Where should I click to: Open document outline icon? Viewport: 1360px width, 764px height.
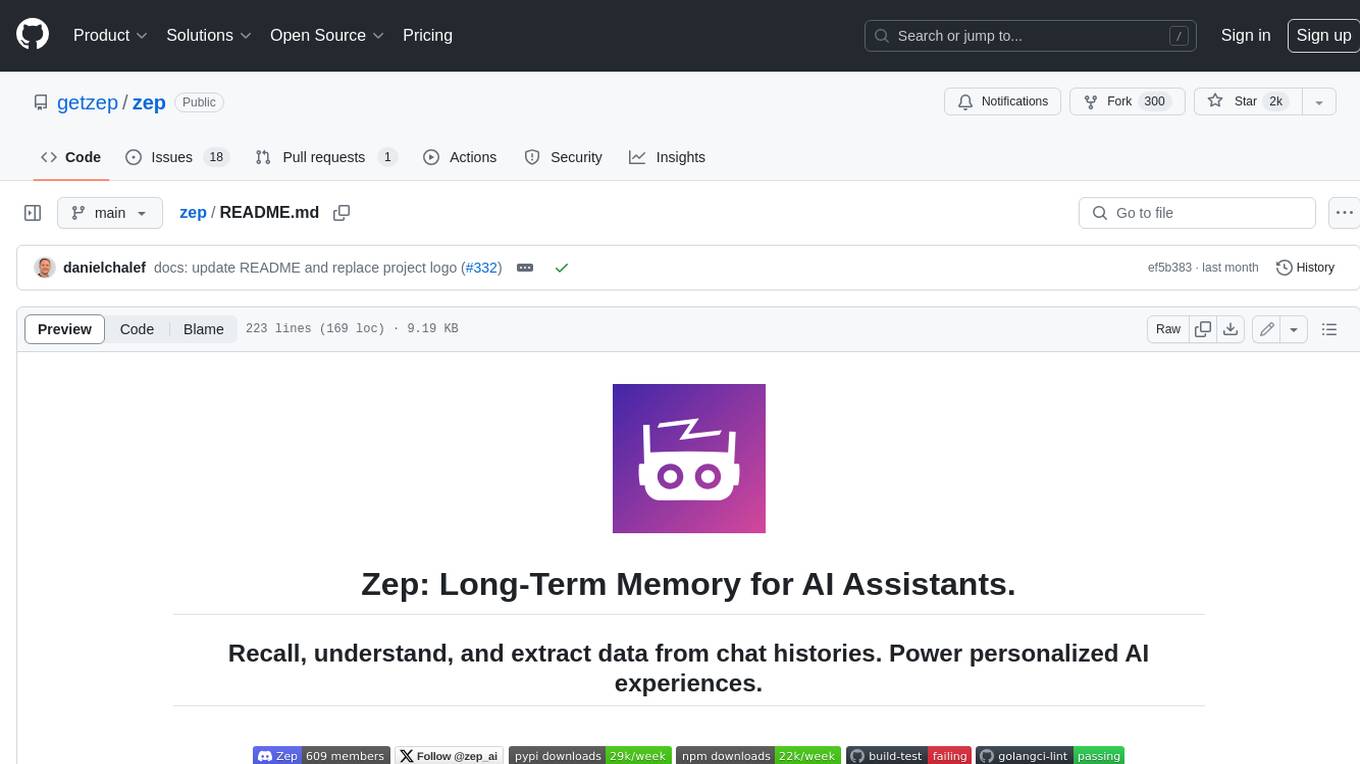pos(1329,329)
